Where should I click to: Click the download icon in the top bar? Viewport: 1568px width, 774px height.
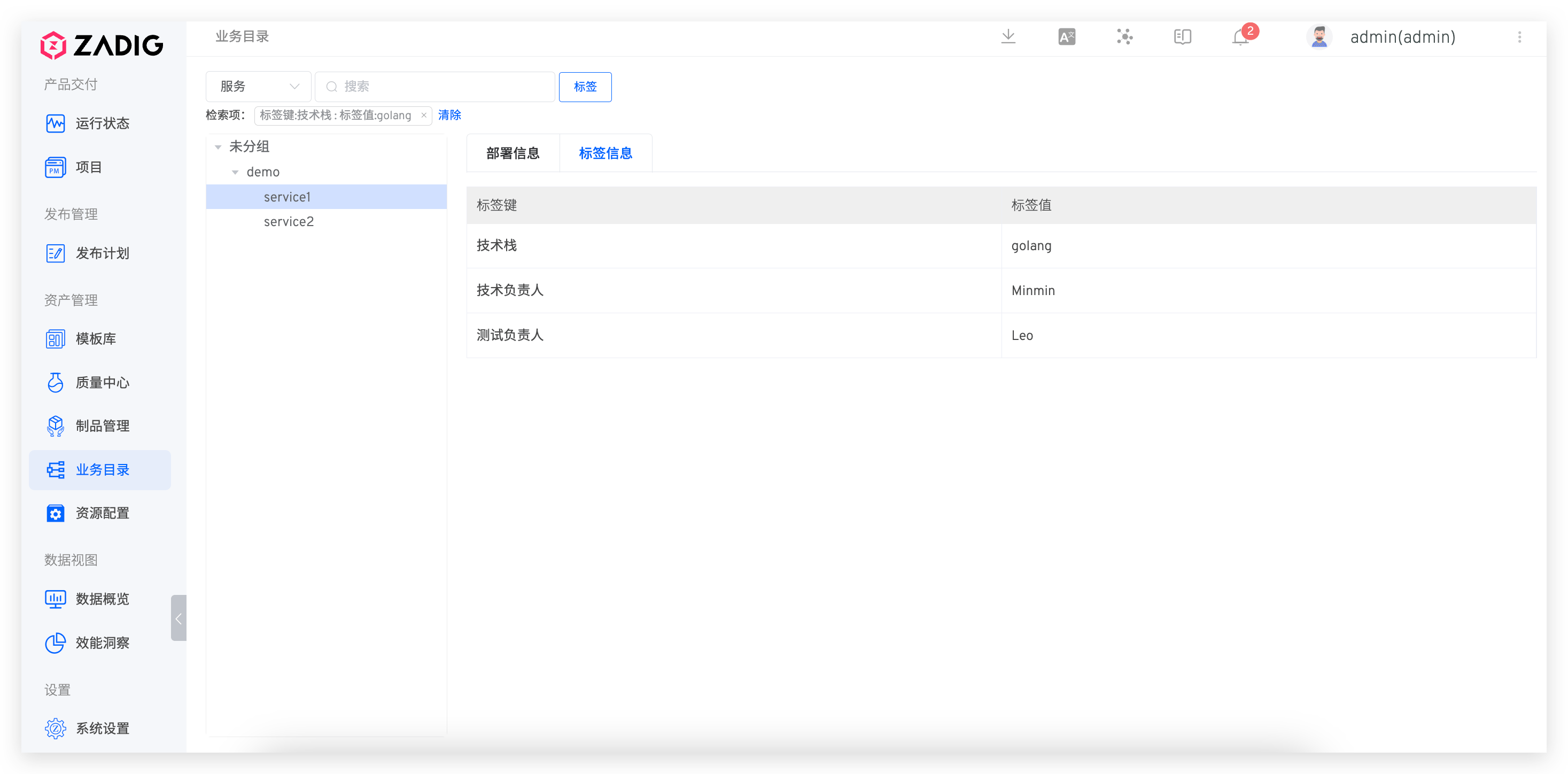click(1008, 37)
